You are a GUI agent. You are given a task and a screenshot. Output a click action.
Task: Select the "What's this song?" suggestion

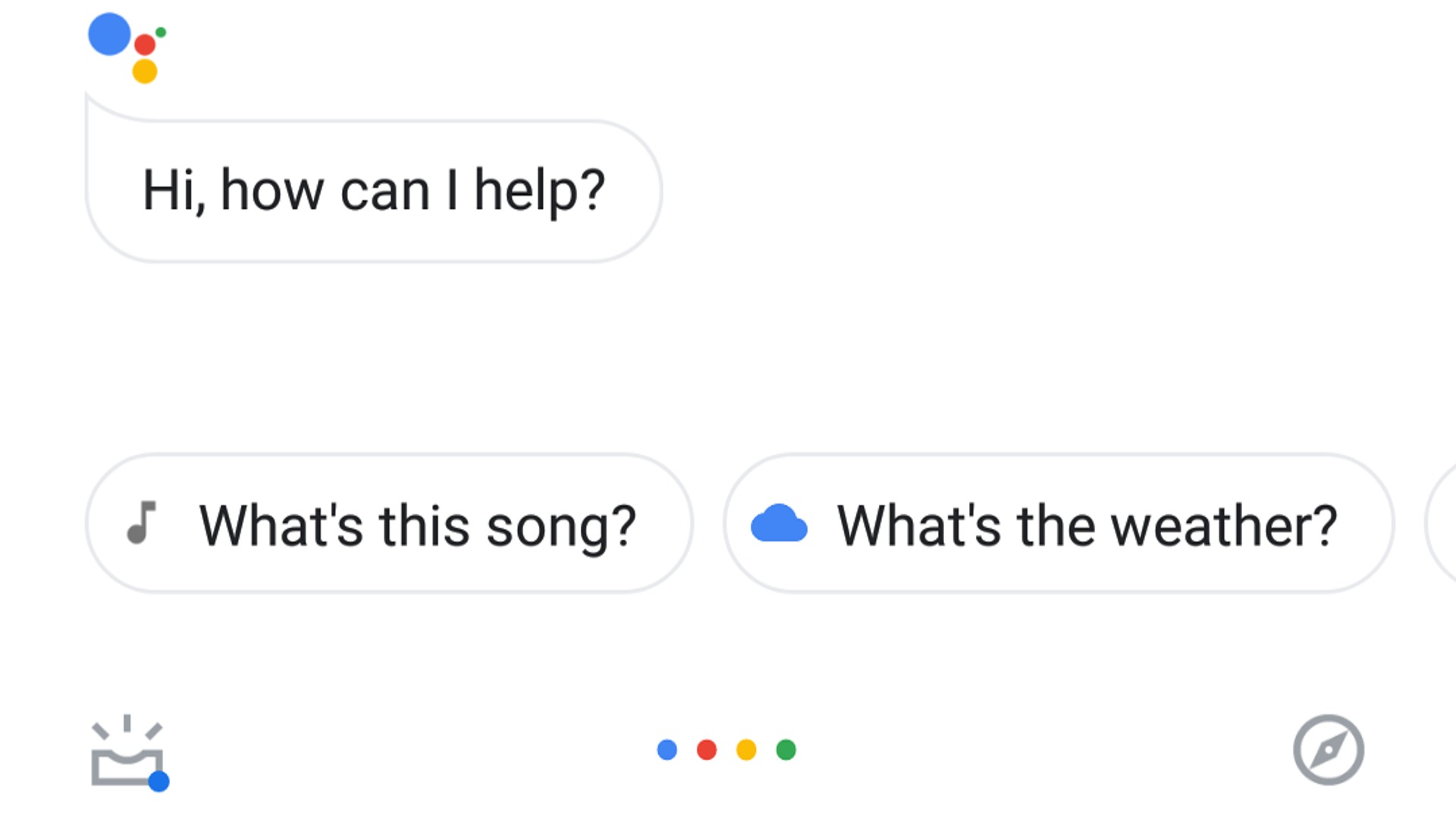(389, 523)
